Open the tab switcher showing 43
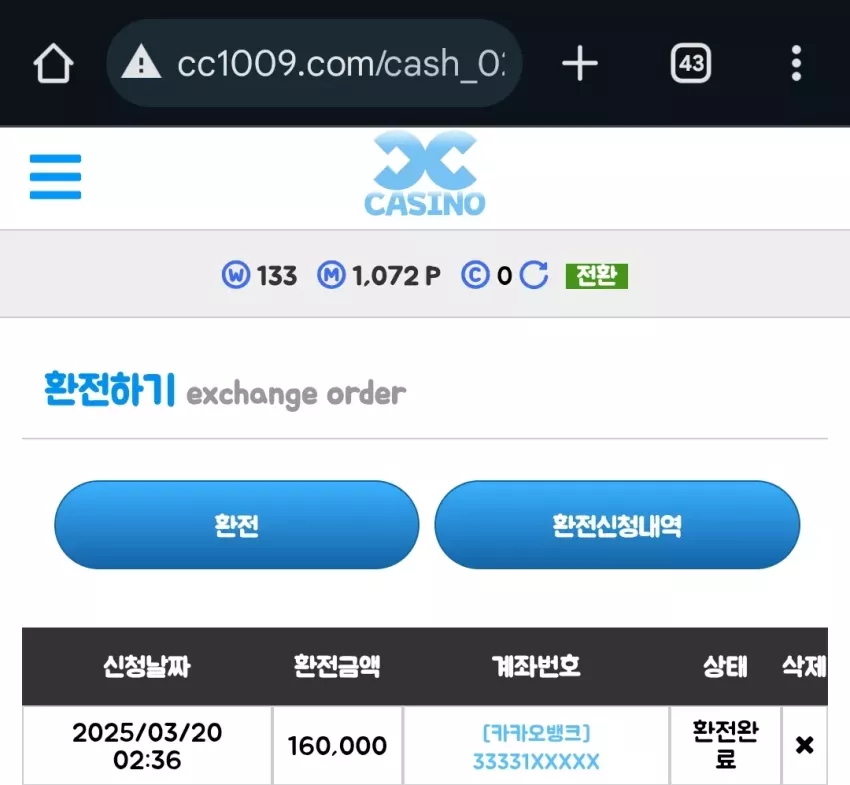Image resolution: width=850 pixels, height=785 pixels. (691, 63)
